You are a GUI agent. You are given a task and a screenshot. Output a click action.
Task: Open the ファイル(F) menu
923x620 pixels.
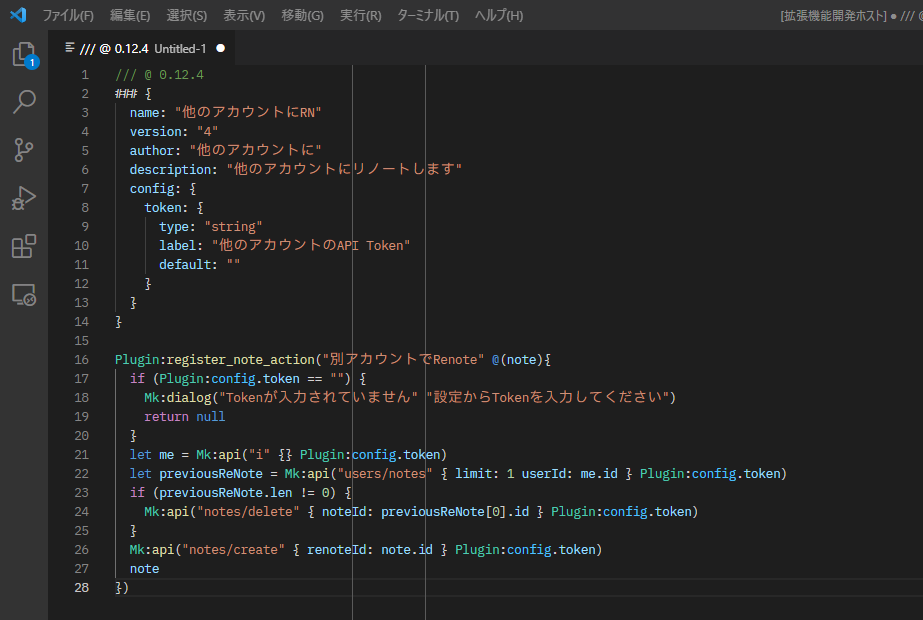(x=68, y=15)
